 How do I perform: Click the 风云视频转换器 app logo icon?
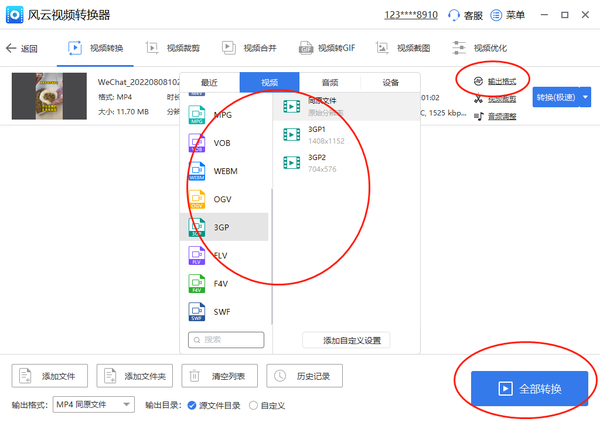click(x=15, y=15)
